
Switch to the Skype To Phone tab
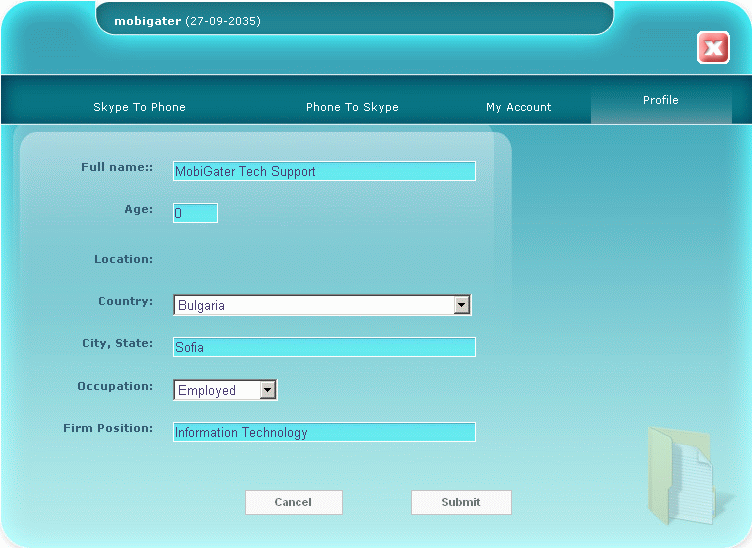[x=139, y=107]
